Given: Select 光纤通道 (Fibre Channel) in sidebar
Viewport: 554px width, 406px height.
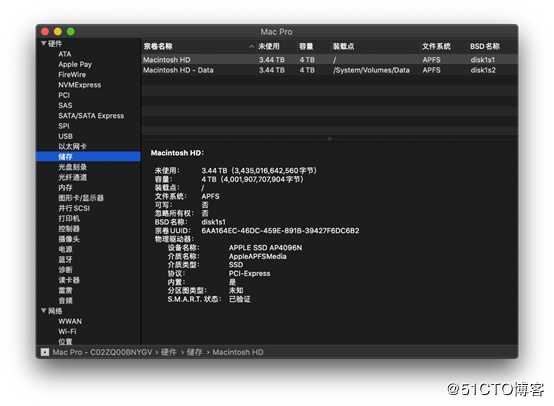Looking at the screenshot, I should 72,177.
